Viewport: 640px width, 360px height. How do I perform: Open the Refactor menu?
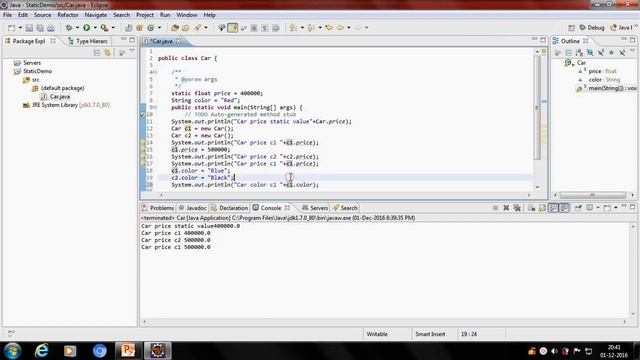pyautogui.click(x=68, y=15)
